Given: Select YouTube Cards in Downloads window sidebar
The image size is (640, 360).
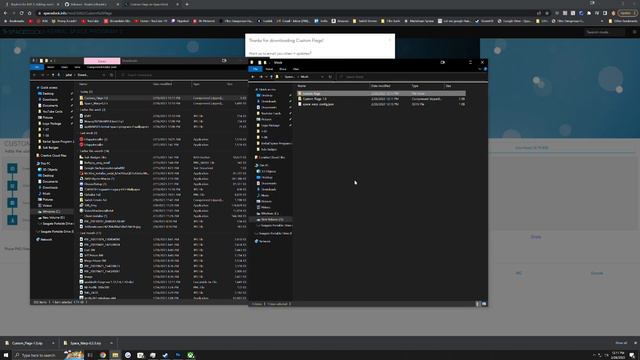Looking at the screenshot, I should [53, 111].
